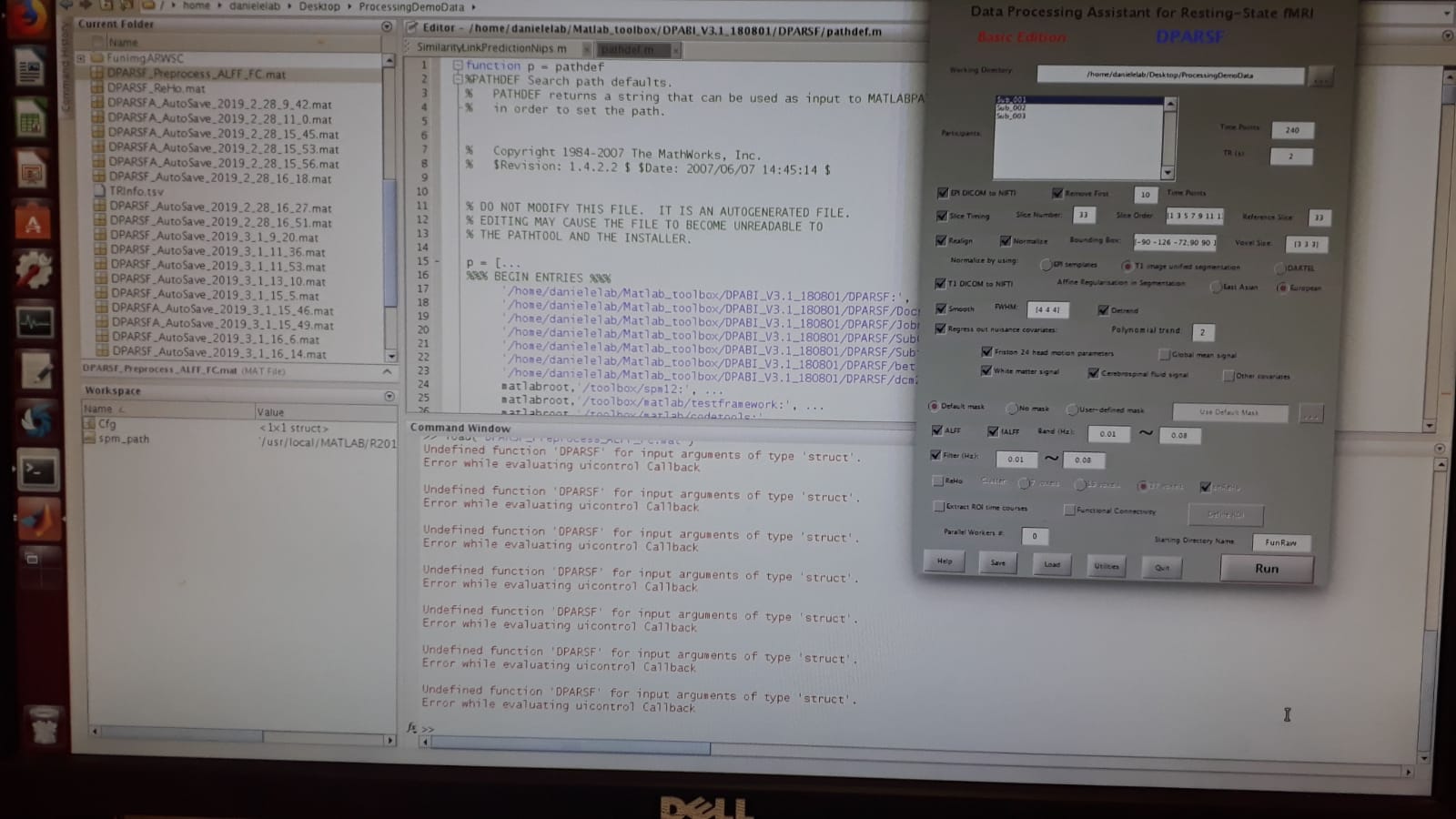Image resolution: width=1456 pixels, height=819 pixels.
Task: Click the Parallel Workers input field
Action: (x=1035, y=536)
